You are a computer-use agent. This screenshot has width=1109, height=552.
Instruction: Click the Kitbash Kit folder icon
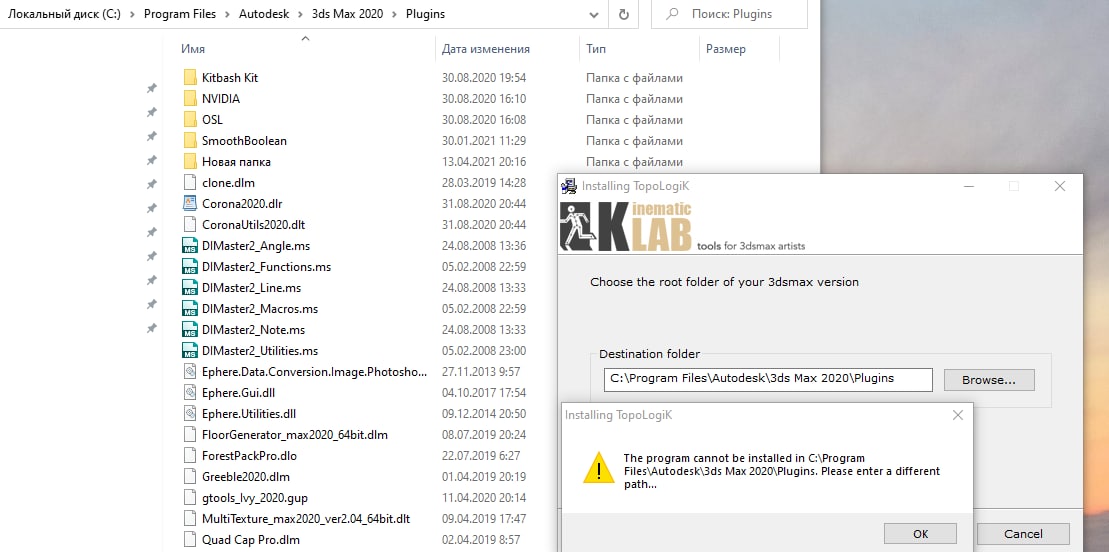coord(190,77)
